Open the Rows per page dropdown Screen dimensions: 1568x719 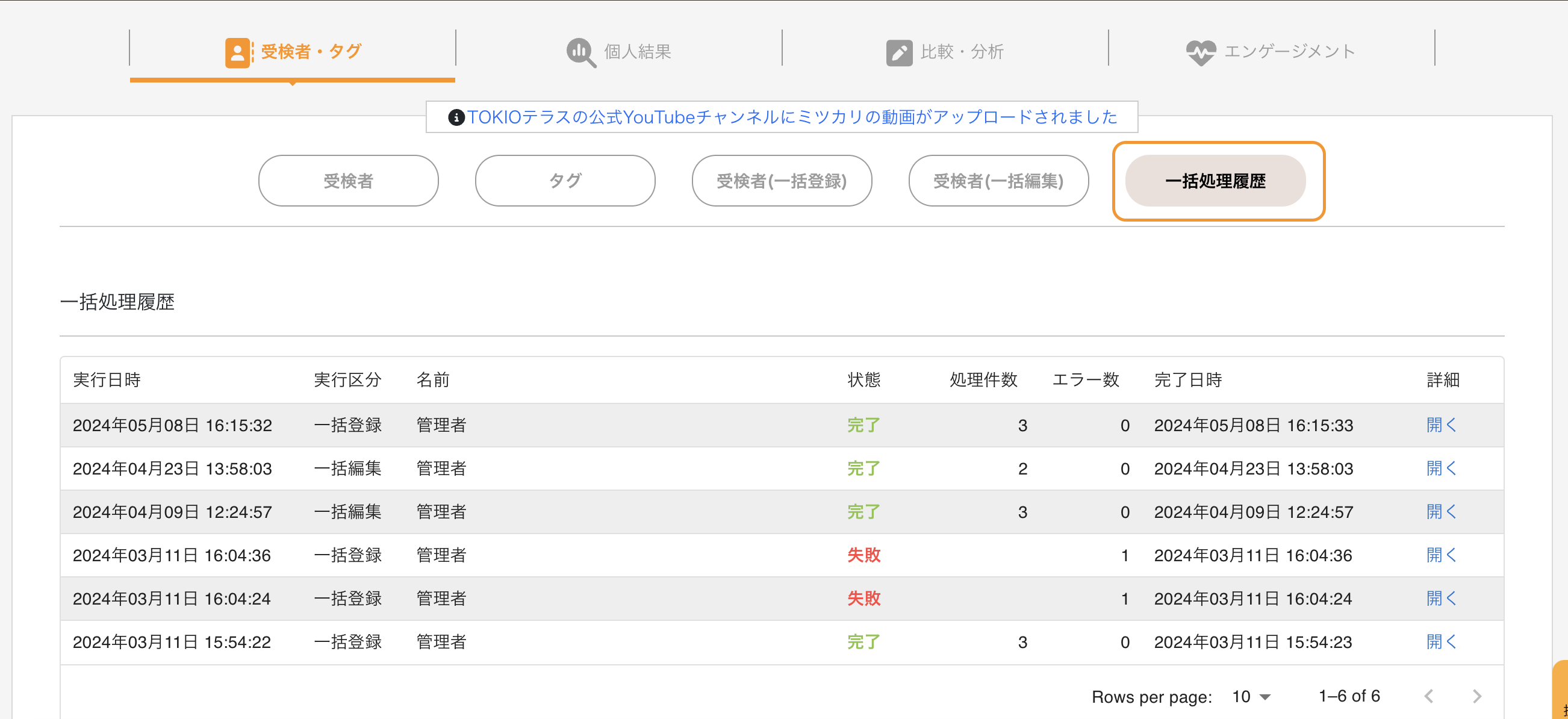click(1251, 696)
